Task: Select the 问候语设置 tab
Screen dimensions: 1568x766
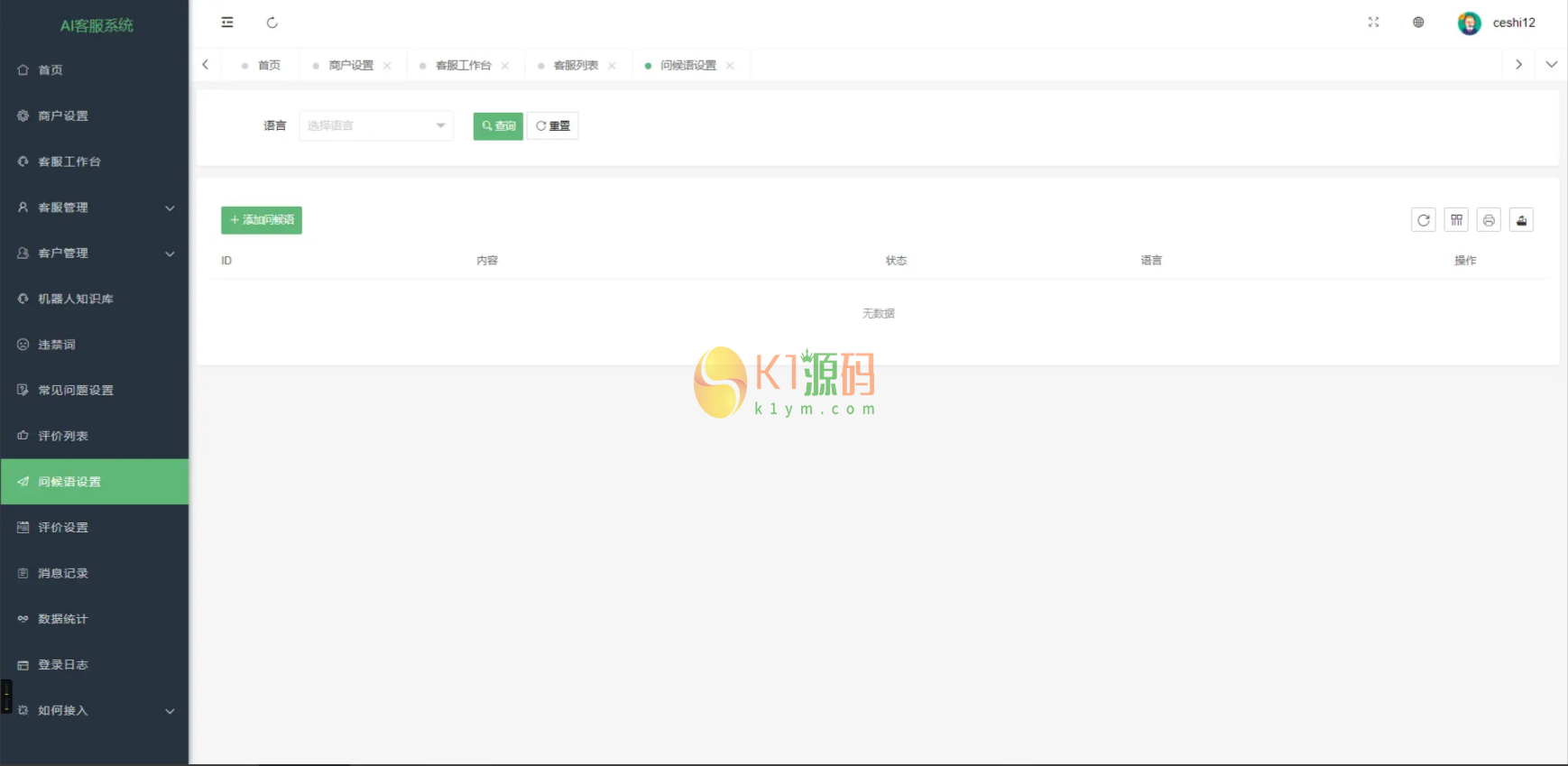Action: 688,65
